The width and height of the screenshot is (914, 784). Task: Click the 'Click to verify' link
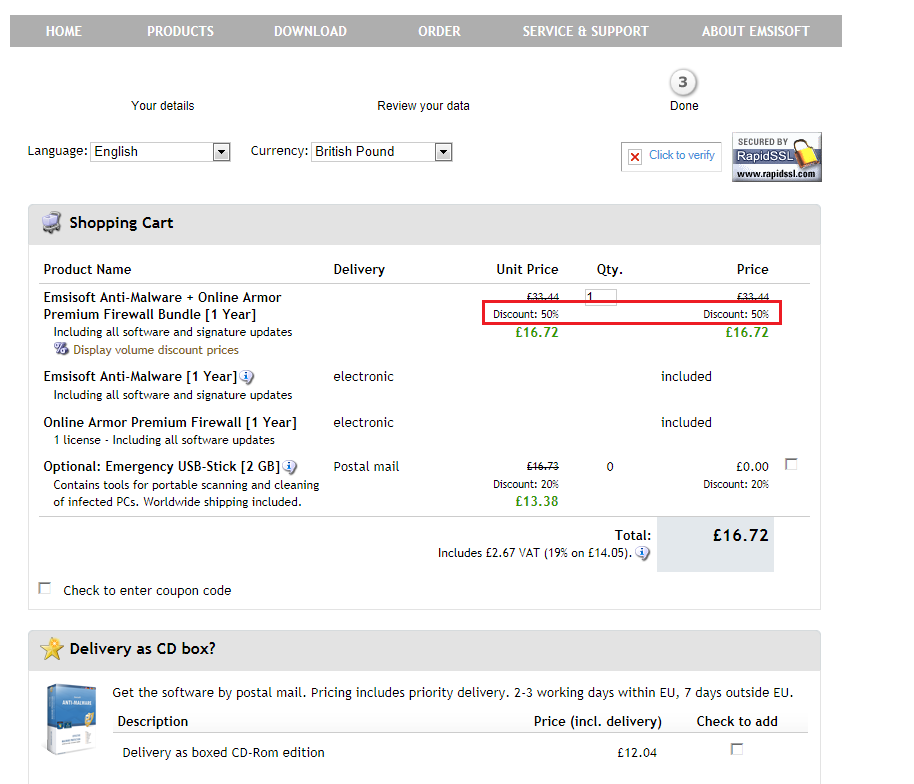(x=681, y=155)
